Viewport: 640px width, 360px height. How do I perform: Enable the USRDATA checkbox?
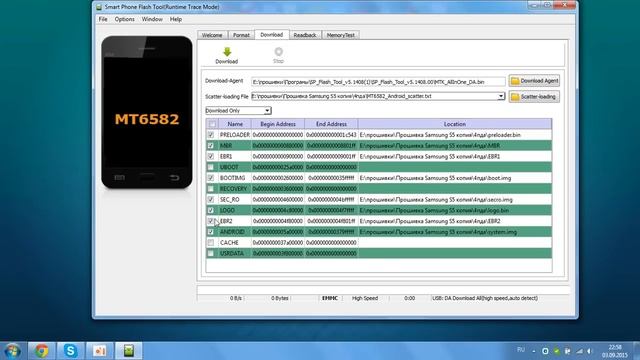(211, 253)
